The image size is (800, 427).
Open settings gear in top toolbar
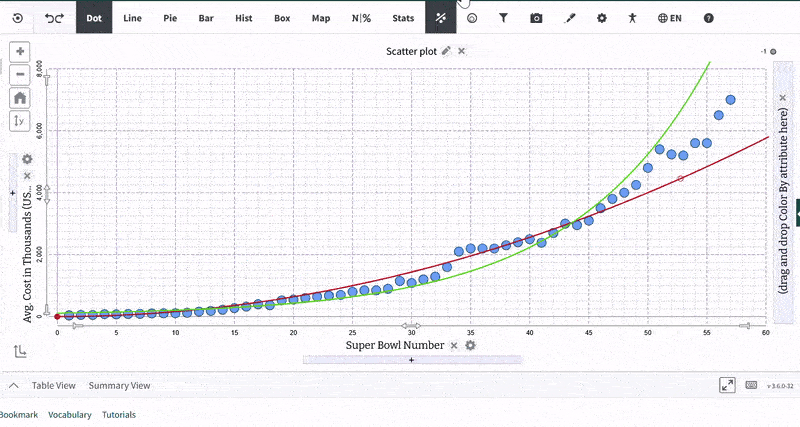click(601, 18)
